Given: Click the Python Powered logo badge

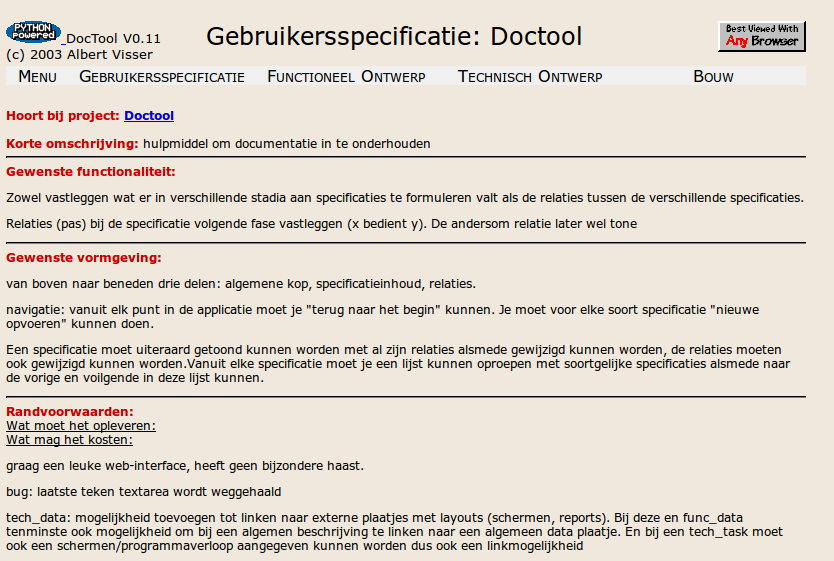Looking at the screenshot, I should point(34,32).
